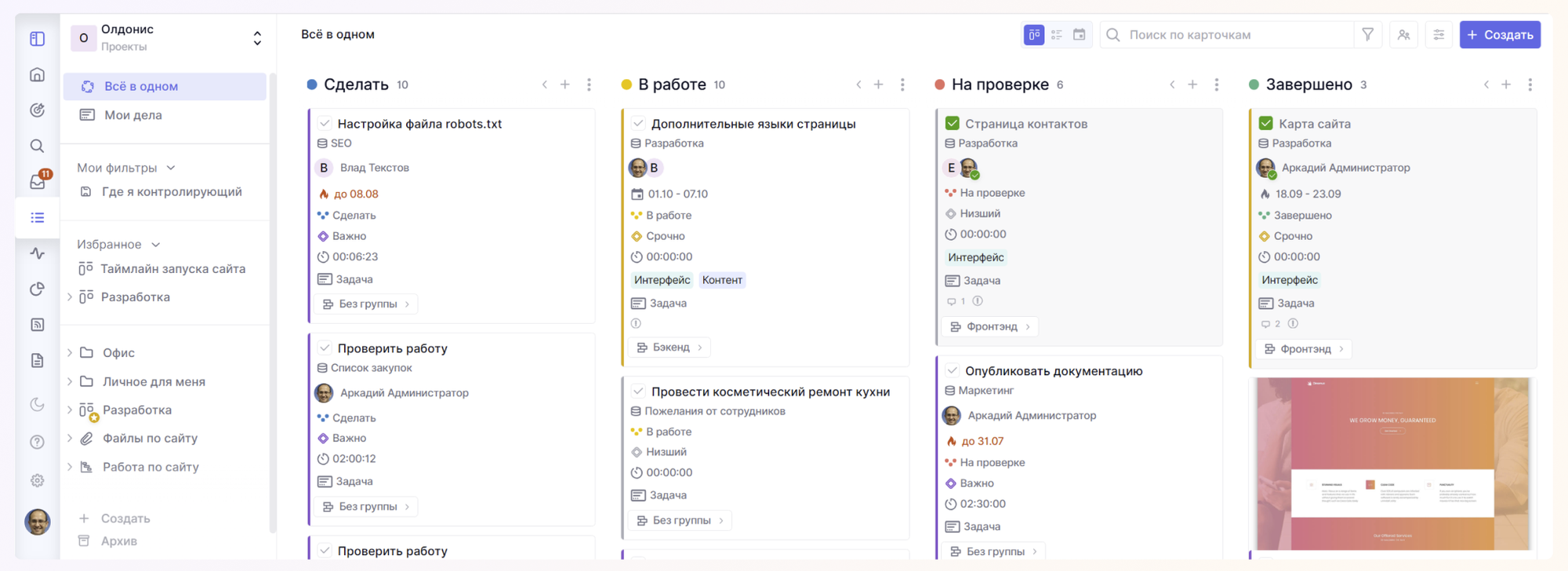Image resolution: width=1568 pixels, height=571 pixels.
Task: Add a card in the Сделать column
Action: [x=564, y=85]
